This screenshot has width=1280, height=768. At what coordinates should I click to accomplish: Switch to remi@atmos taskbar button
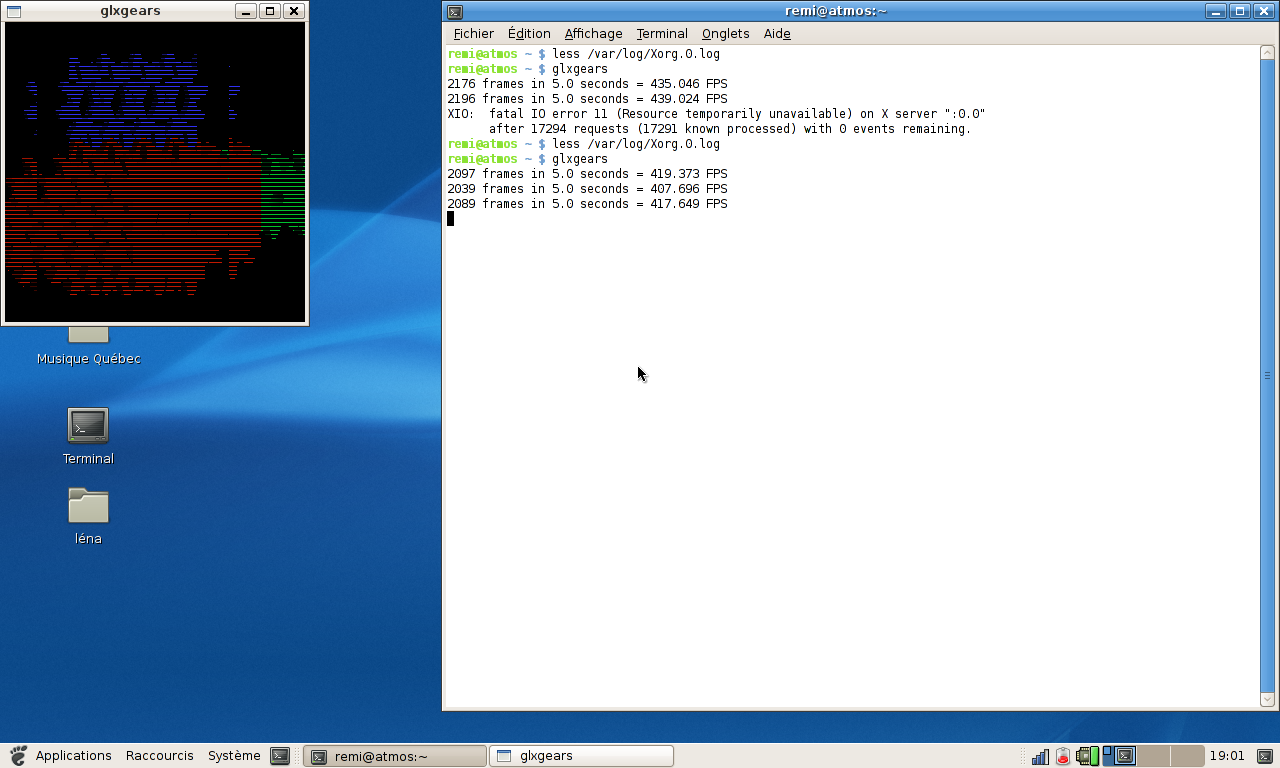click(394, 756)
